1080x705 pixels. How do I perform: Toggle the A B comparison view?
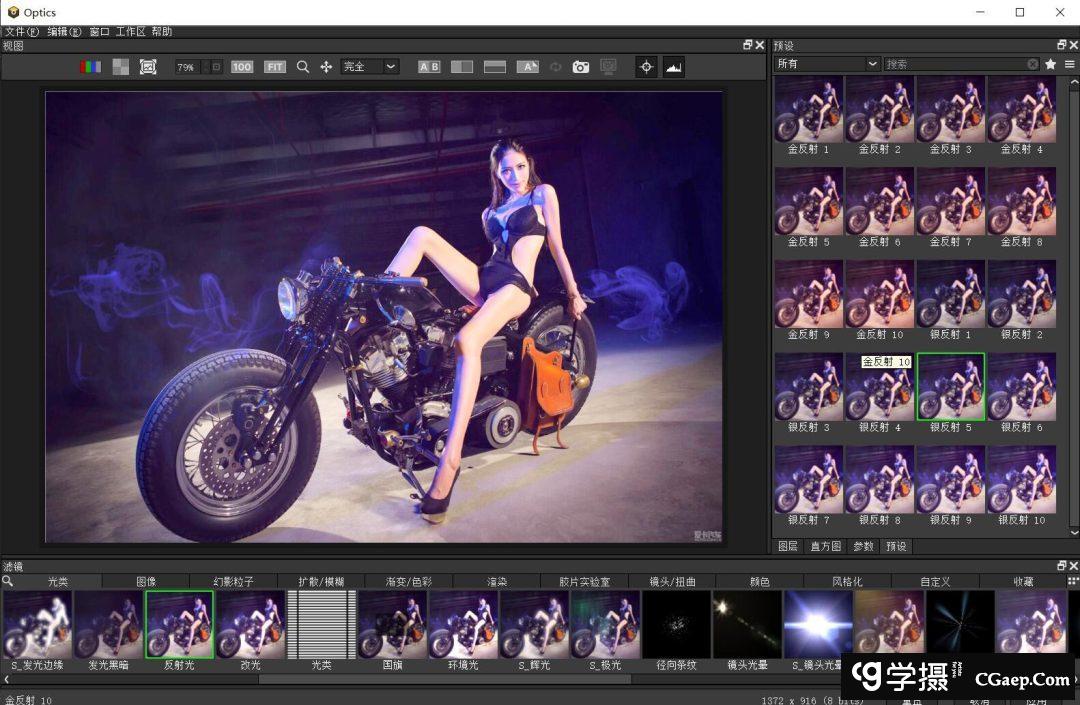tap(429, 67)
